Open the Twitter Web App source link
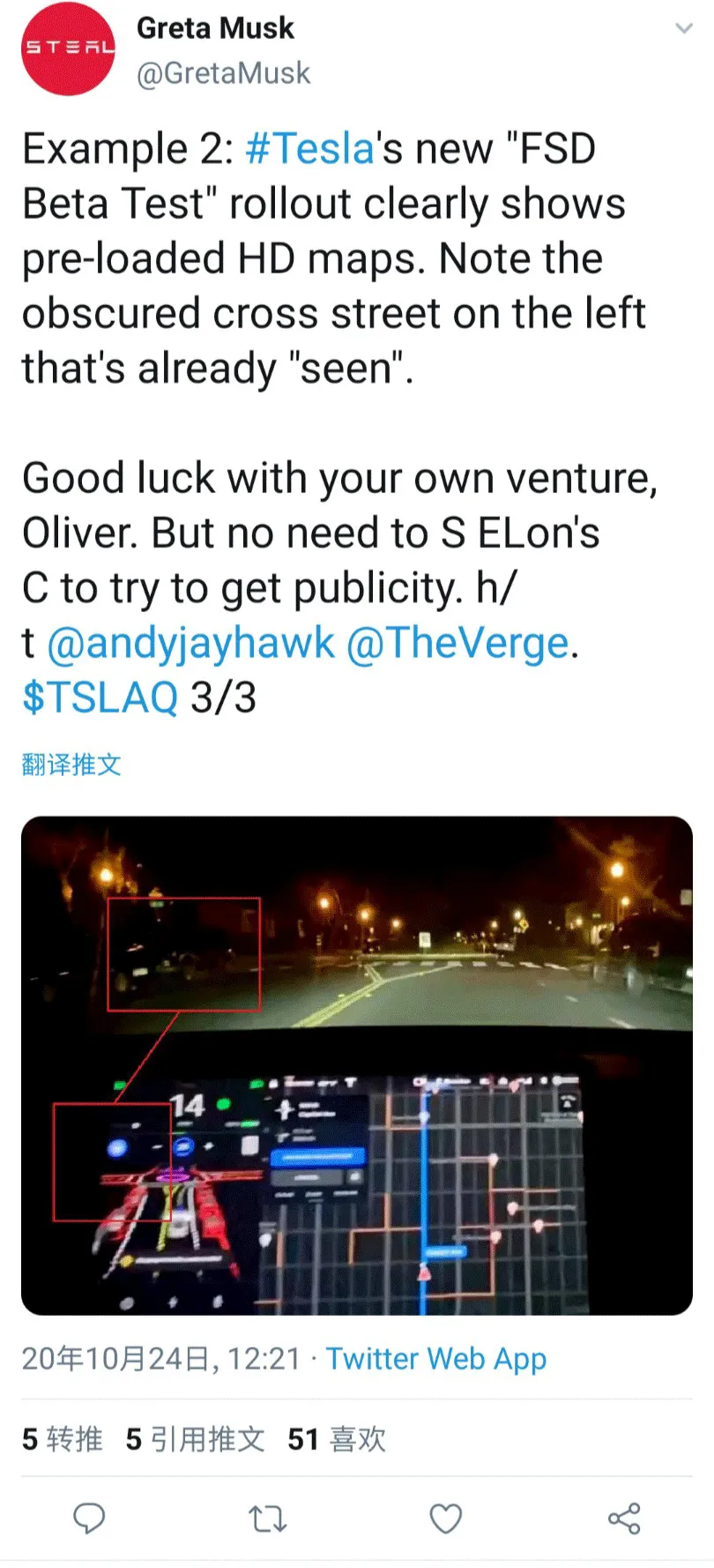Image resolution: width=714 pixels, height=1568 pixels. (436, 1359)
